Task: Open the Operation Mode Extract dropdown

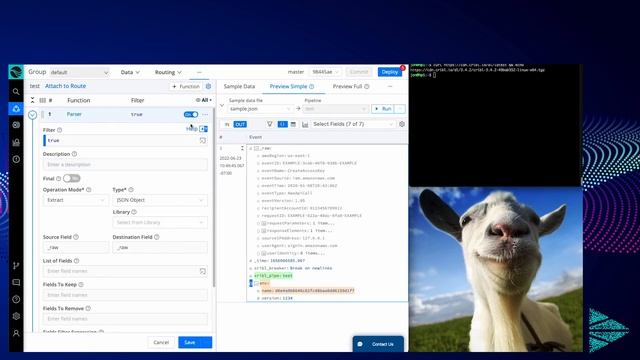Action: coord(76,200)
